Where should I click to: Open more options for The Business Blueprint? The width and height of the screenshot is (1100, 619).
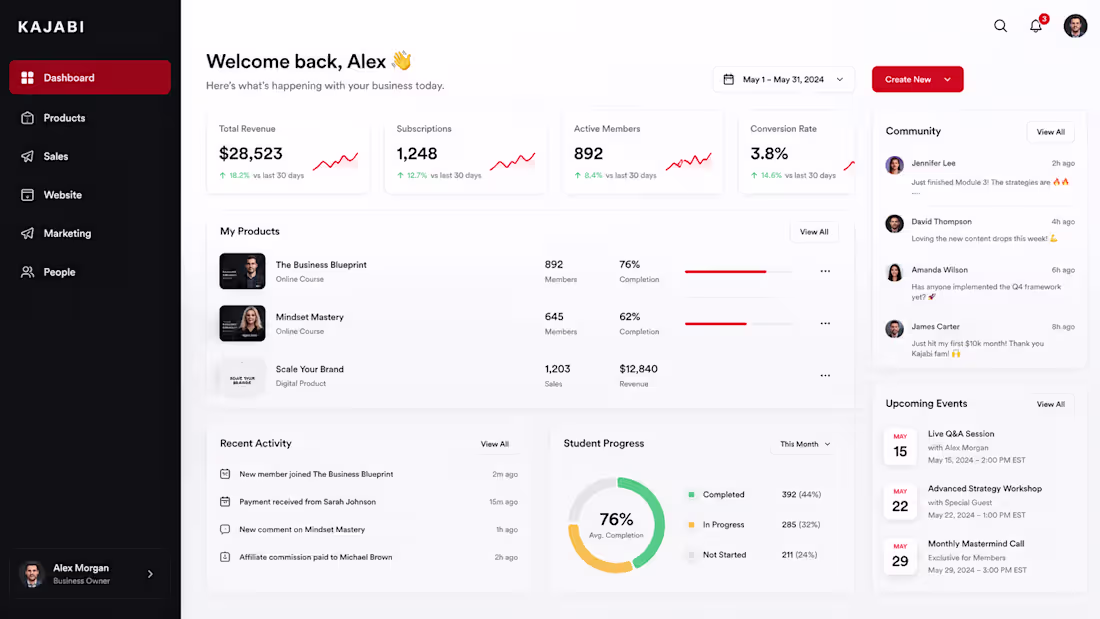point(825,271)
